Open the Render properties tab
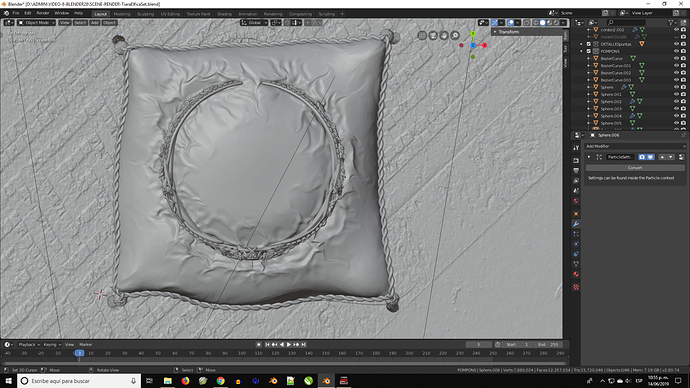 coord(576,161)
